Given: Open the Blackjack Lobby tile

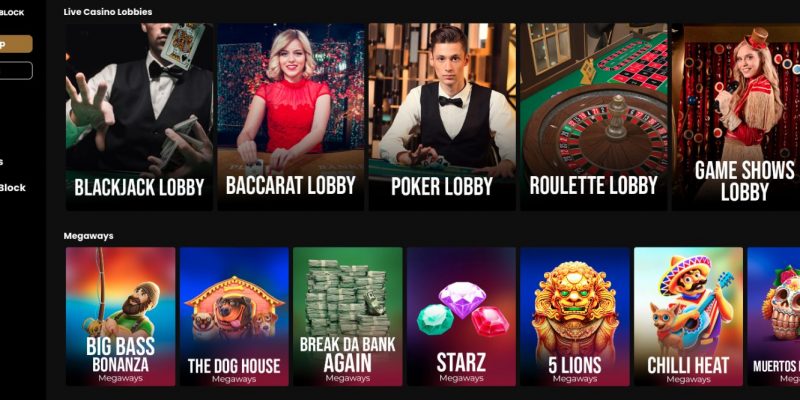Looking at the screenshot, I should (x=139, y=116).
